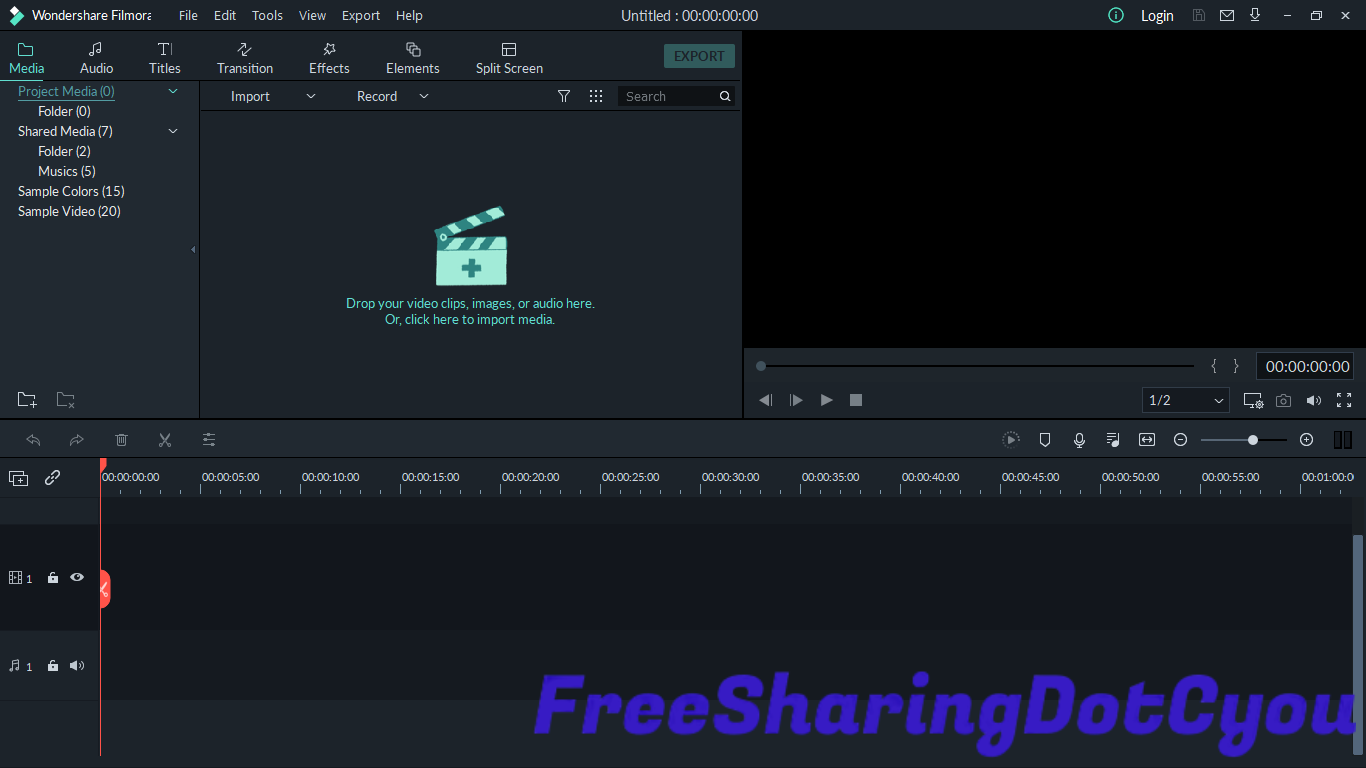Click the EXPORT button

(699, 56)
